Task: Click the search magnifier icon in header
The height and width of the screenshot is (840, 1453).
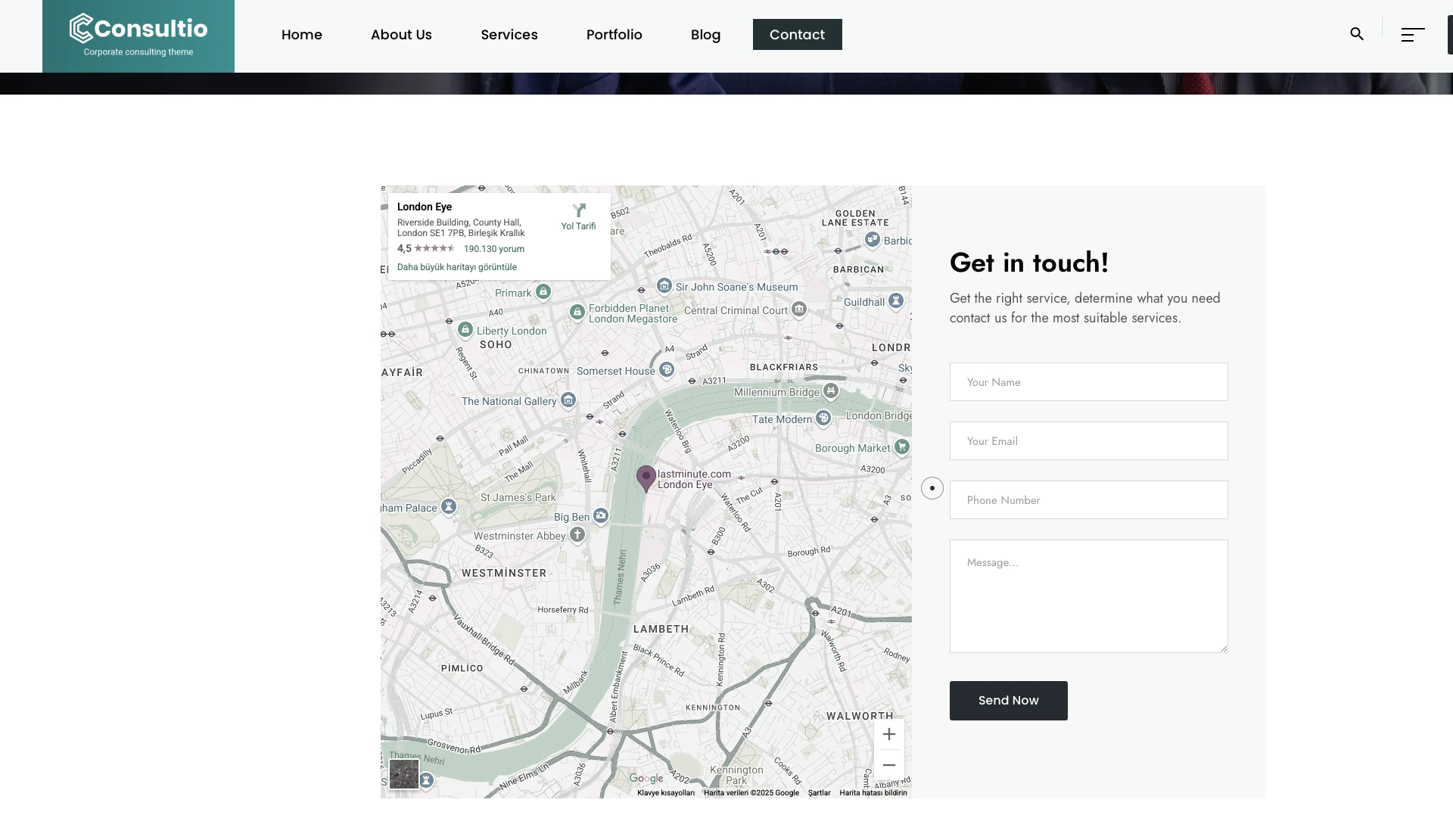Action: pos(1357,34)
